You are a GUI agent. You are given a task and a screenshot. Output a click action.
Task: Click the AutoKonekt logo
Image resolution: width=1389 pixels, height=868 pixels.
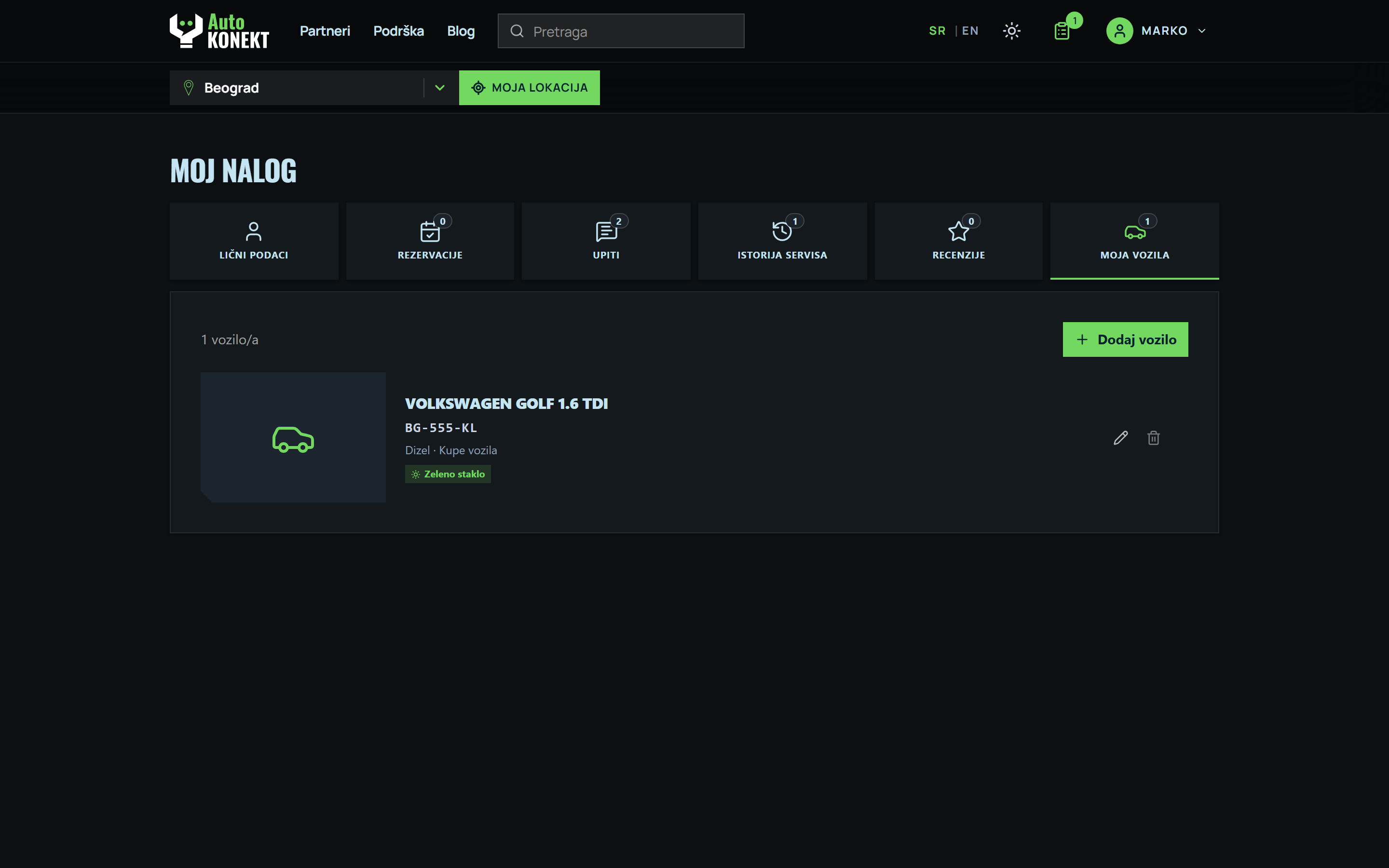[x=219, y=31]
